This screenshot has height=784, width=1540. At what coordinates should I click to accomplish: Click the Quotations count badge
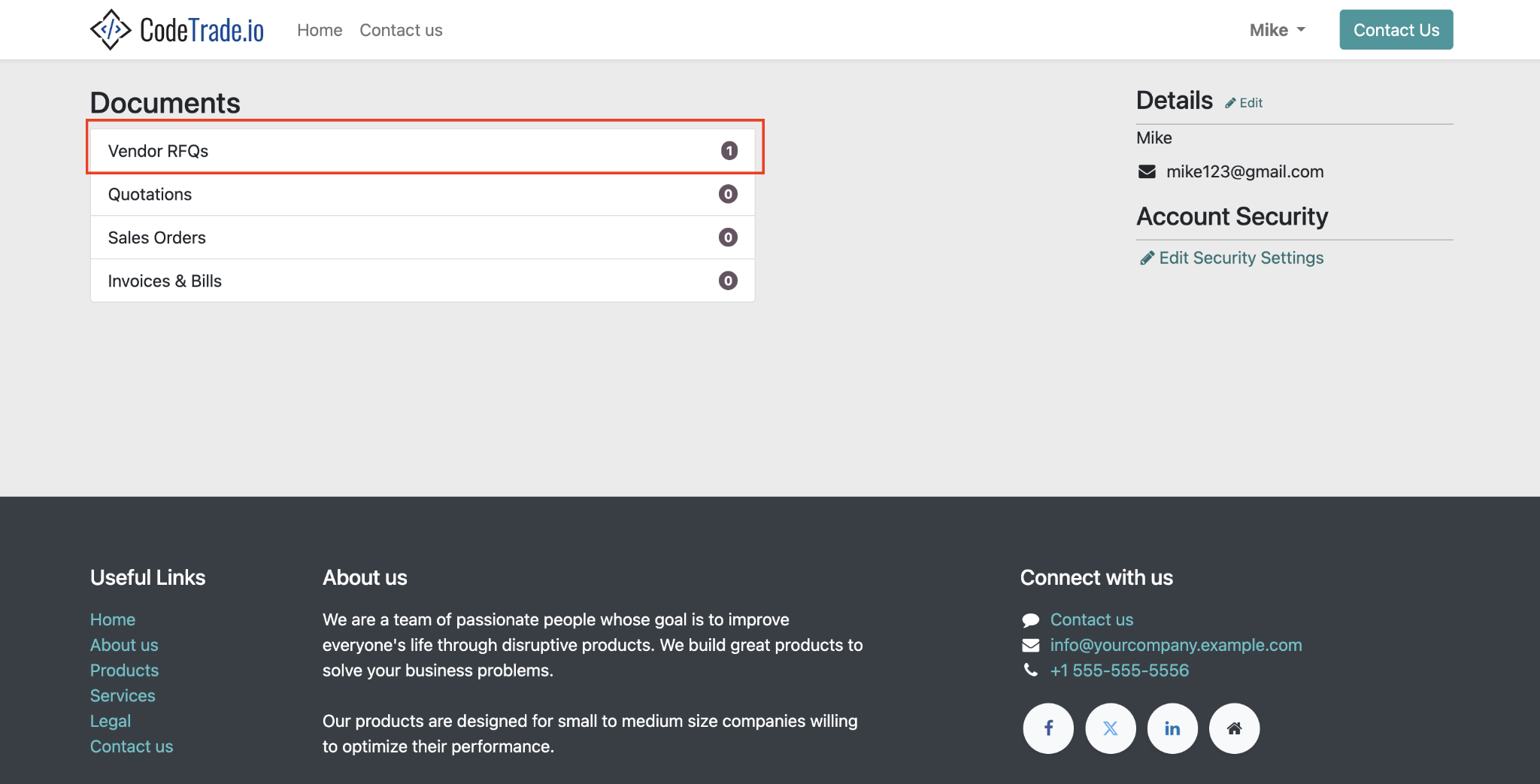728,194
